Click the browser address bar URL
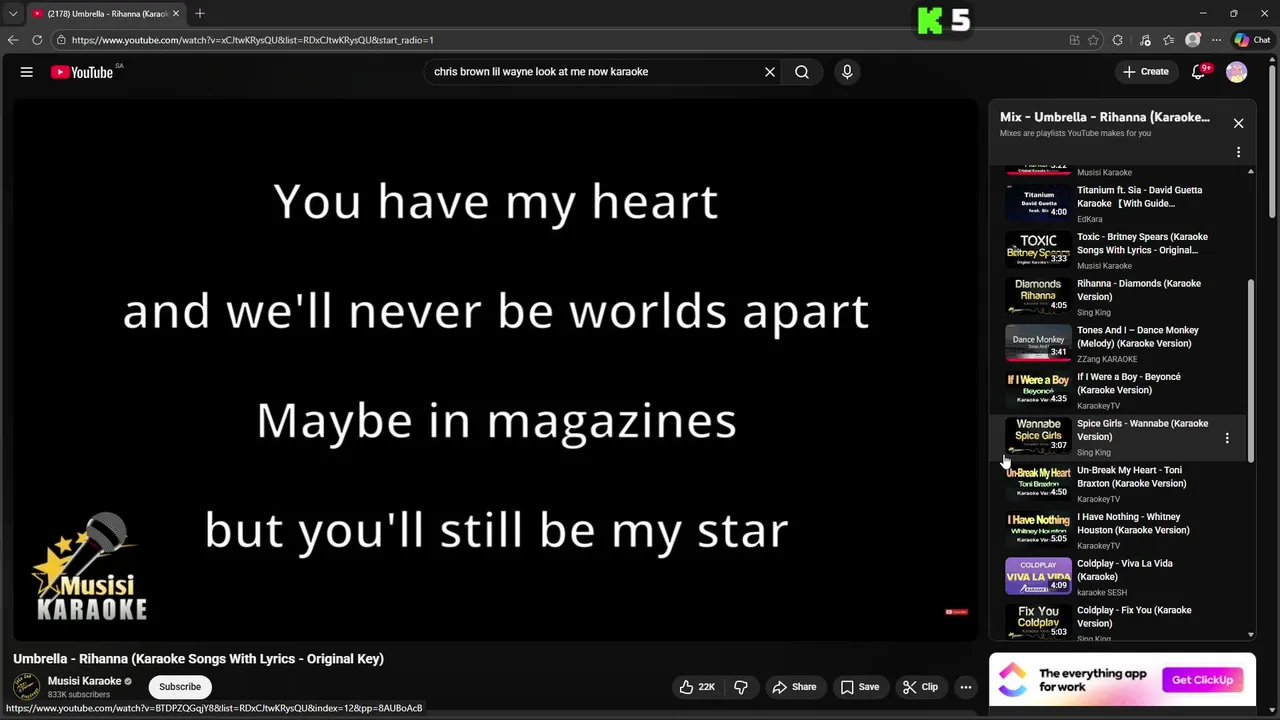Screen dimensions: 1280x720 pyautogui.click(x=252, y=40)
